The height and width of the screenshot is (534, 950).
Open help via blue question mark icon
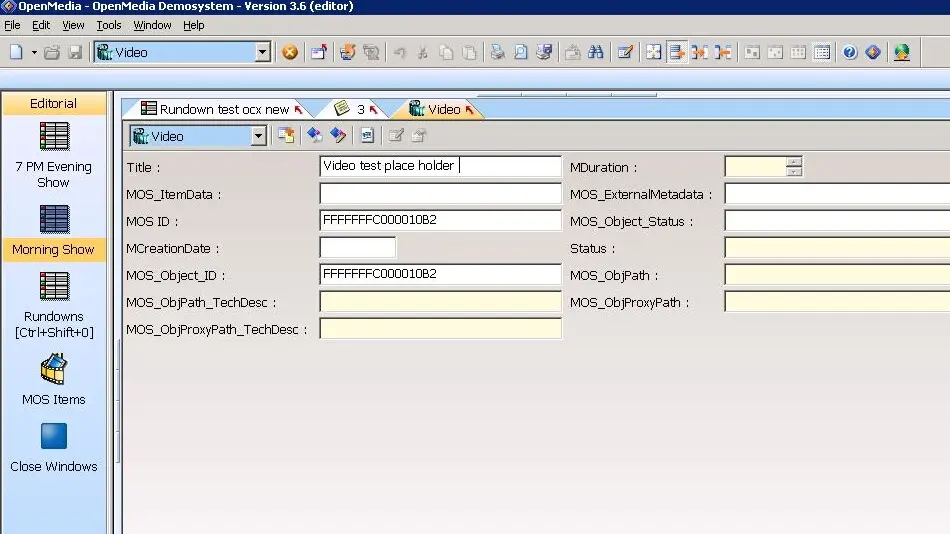point(850,52)
